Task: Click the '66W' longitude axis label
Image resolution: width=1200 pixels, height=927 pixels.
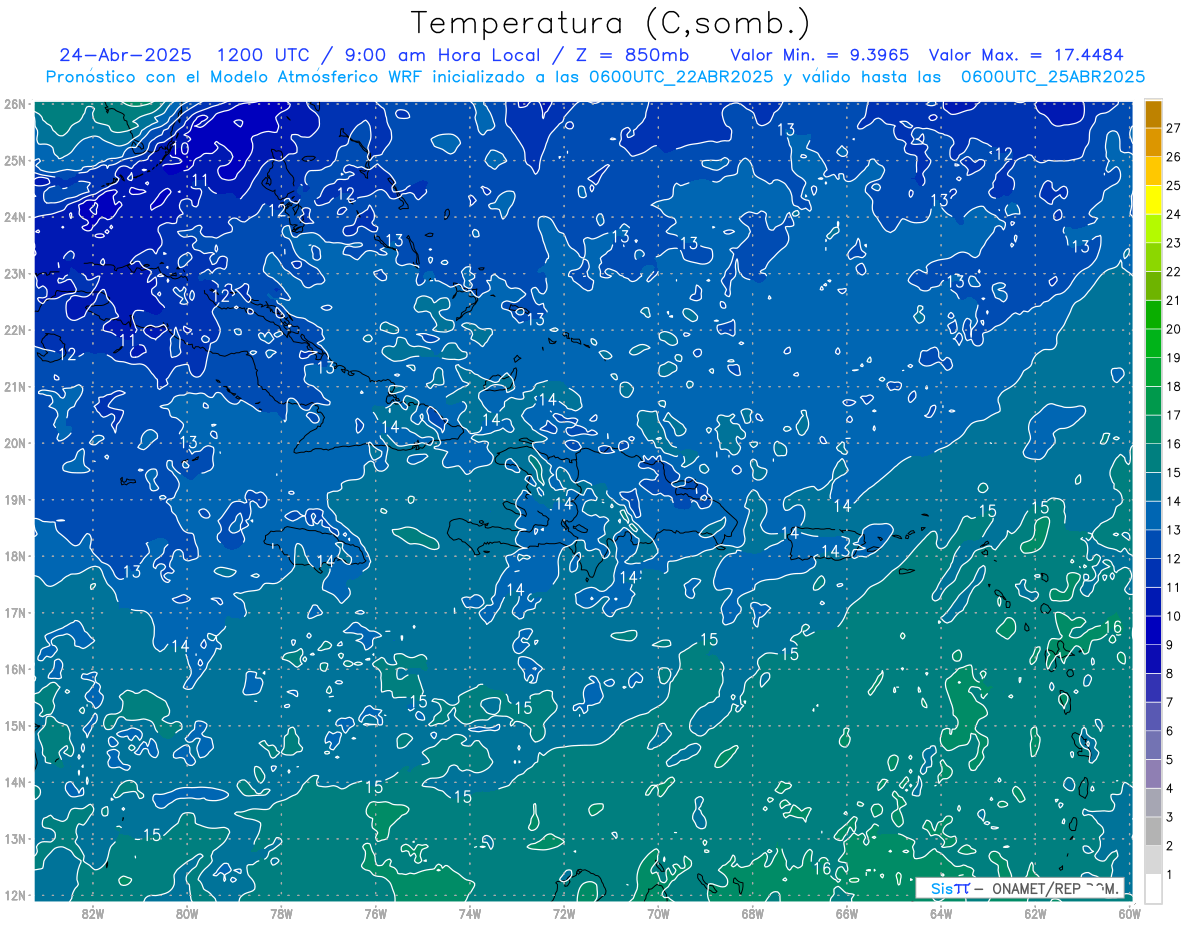Action: pyautogui.click(x=846, y=914)
